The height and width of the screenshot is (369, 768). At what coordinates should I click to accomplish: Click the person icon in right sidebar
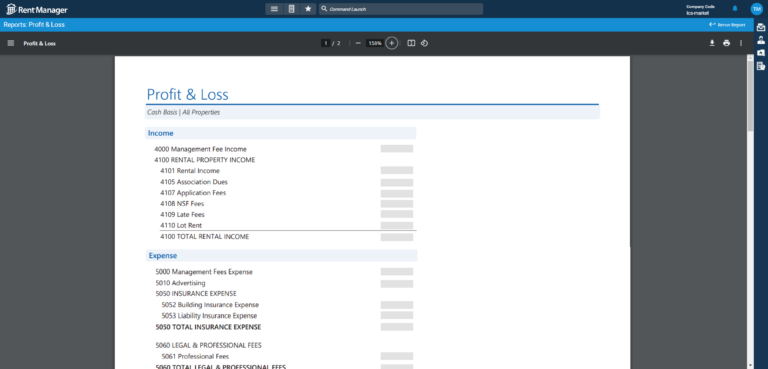[x=761, y=40]
